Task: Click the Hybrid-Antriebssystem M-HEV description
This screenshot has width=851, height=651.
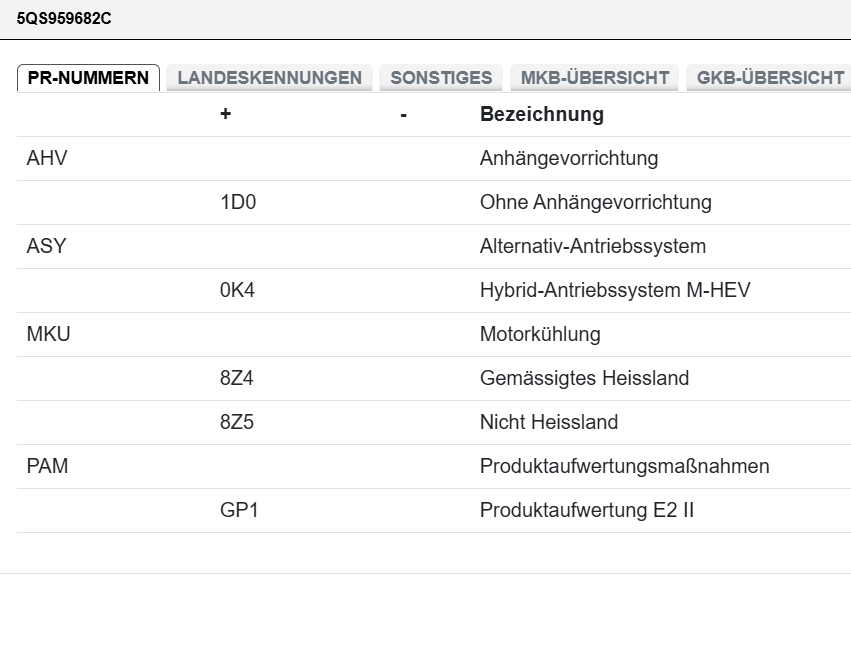Action: pyautogui.click(x=615, y=290)
